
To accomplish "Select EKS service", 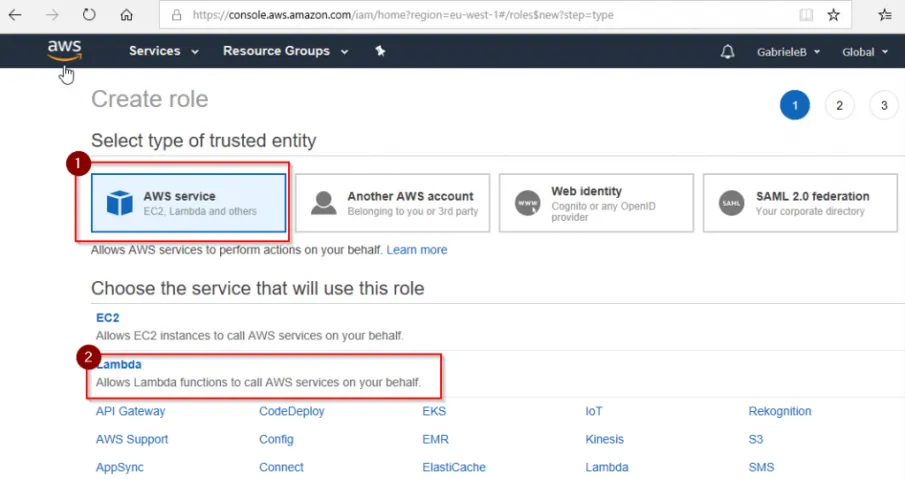I will pos(434,411).
